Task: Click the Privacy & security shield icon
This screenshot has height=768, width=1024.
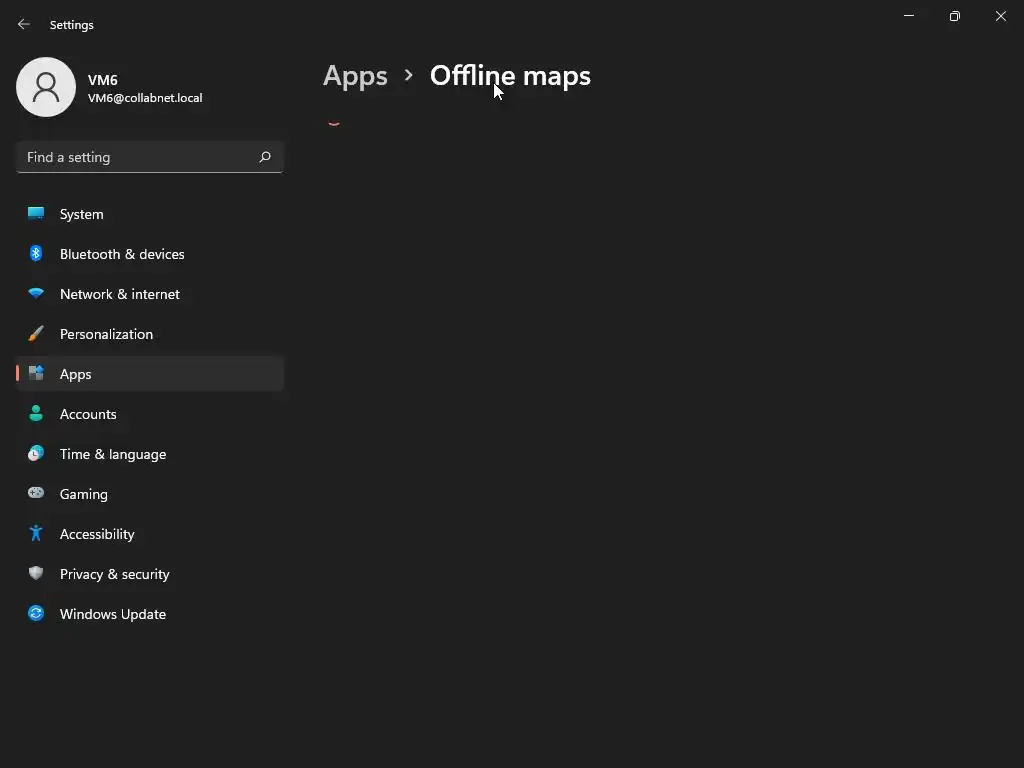Action: pos(36,574)
